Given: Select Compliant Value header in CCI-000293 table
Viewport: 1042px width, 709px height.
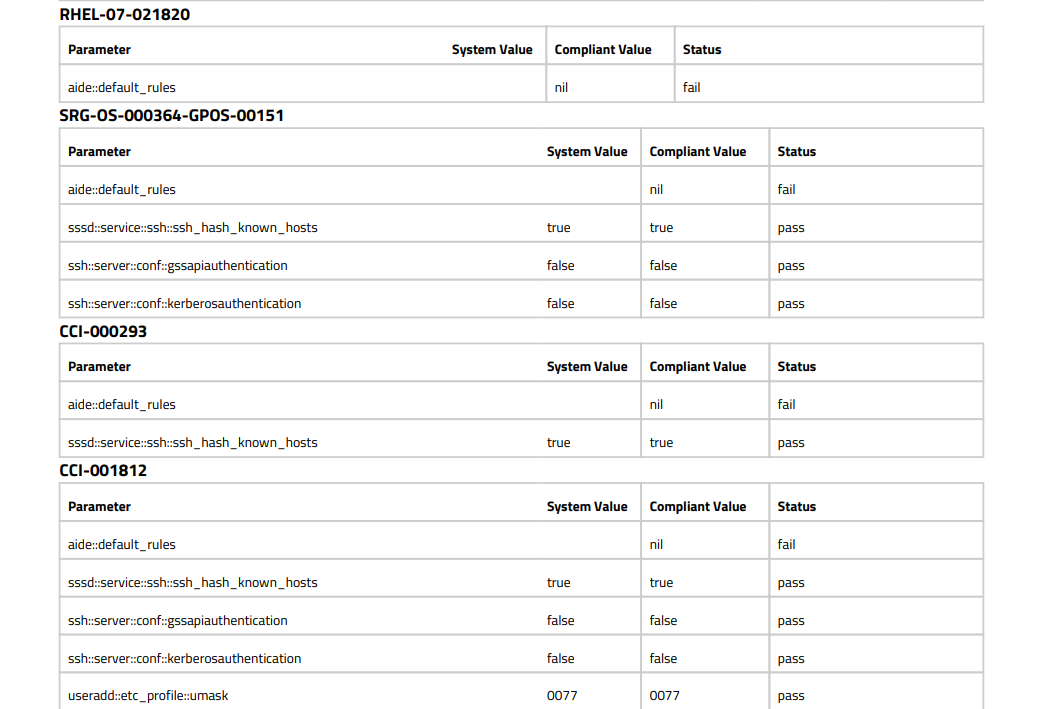Looking at the screenshot, I should [x=697, y=367].
